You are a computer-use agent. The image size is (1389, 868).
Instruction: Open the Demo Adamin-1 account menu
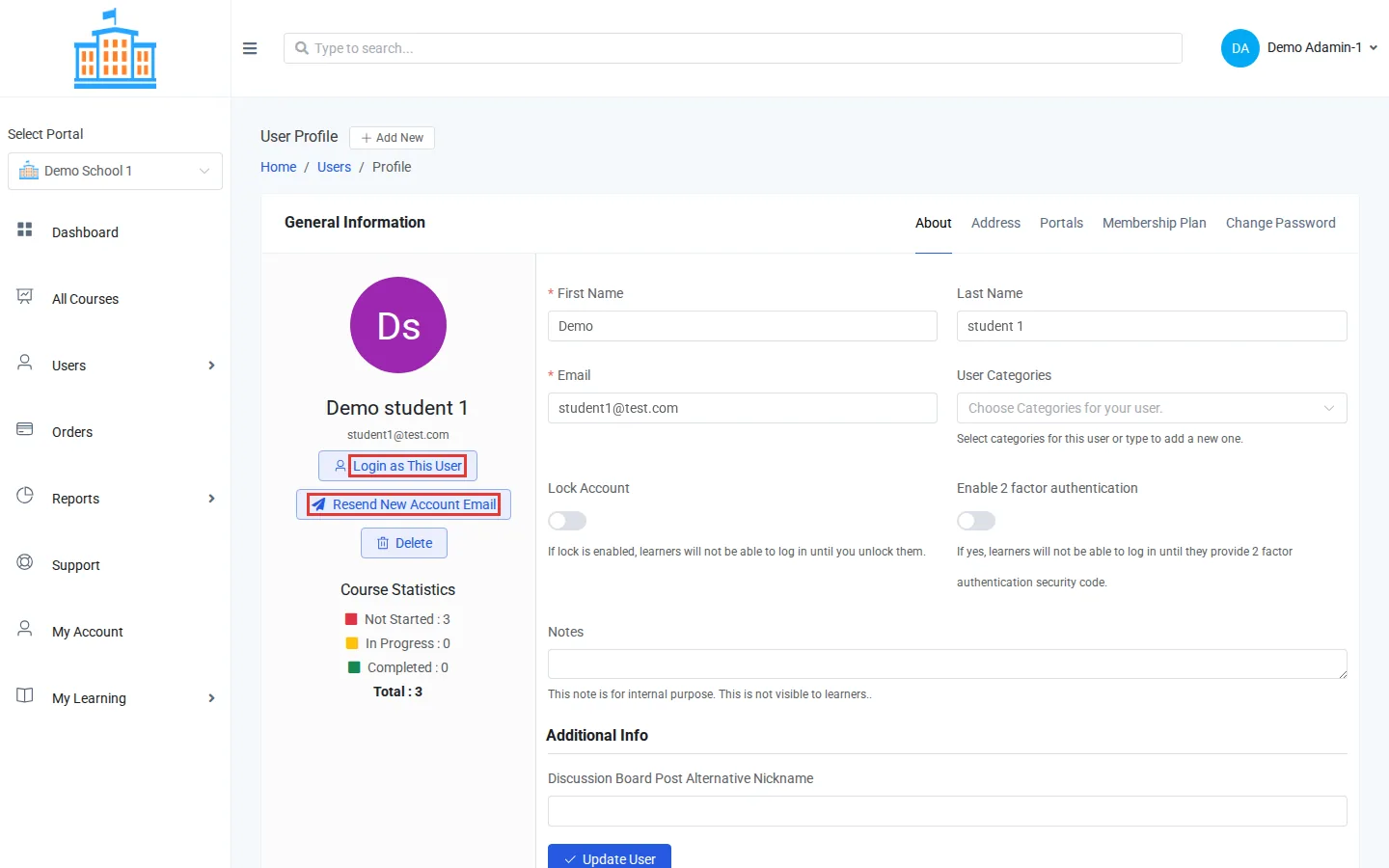1299,48
